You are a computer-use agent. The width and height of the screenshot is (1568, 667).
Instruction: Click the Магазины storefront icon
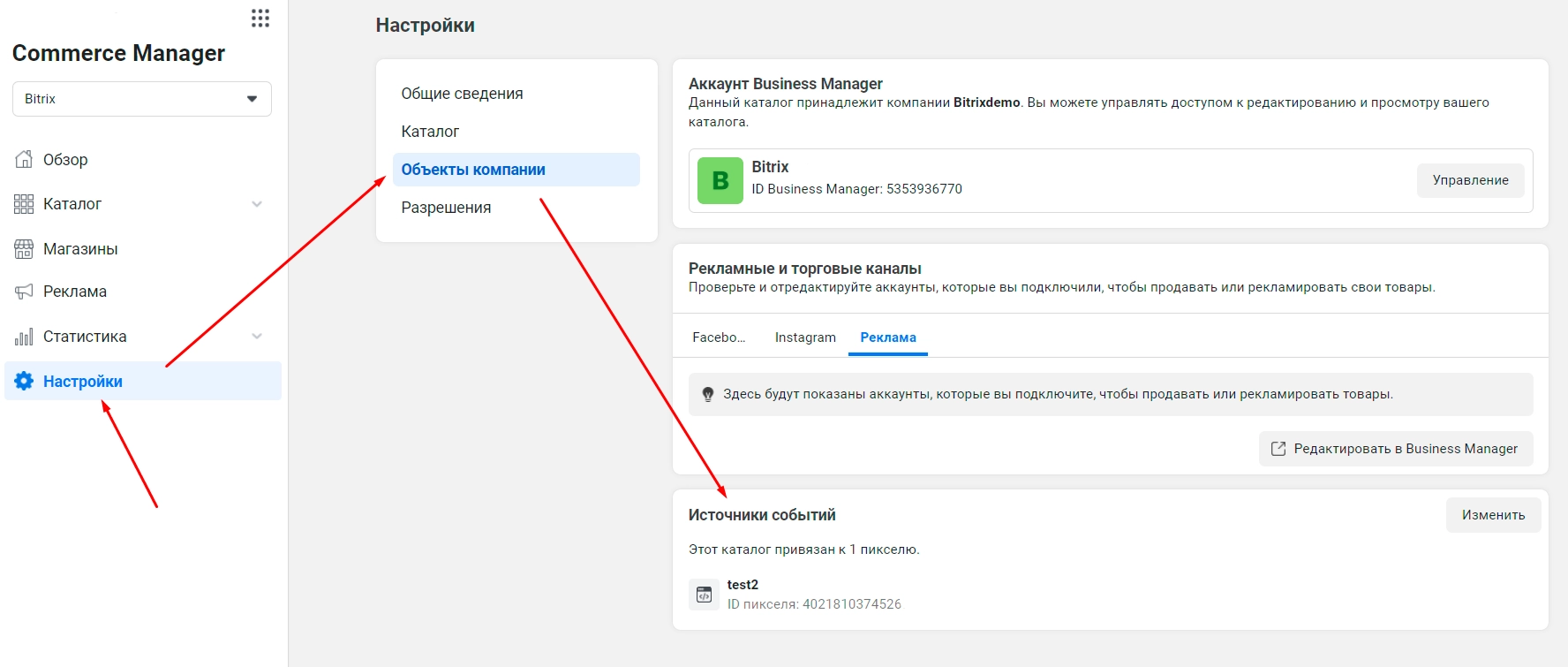[x=24, y=249]
